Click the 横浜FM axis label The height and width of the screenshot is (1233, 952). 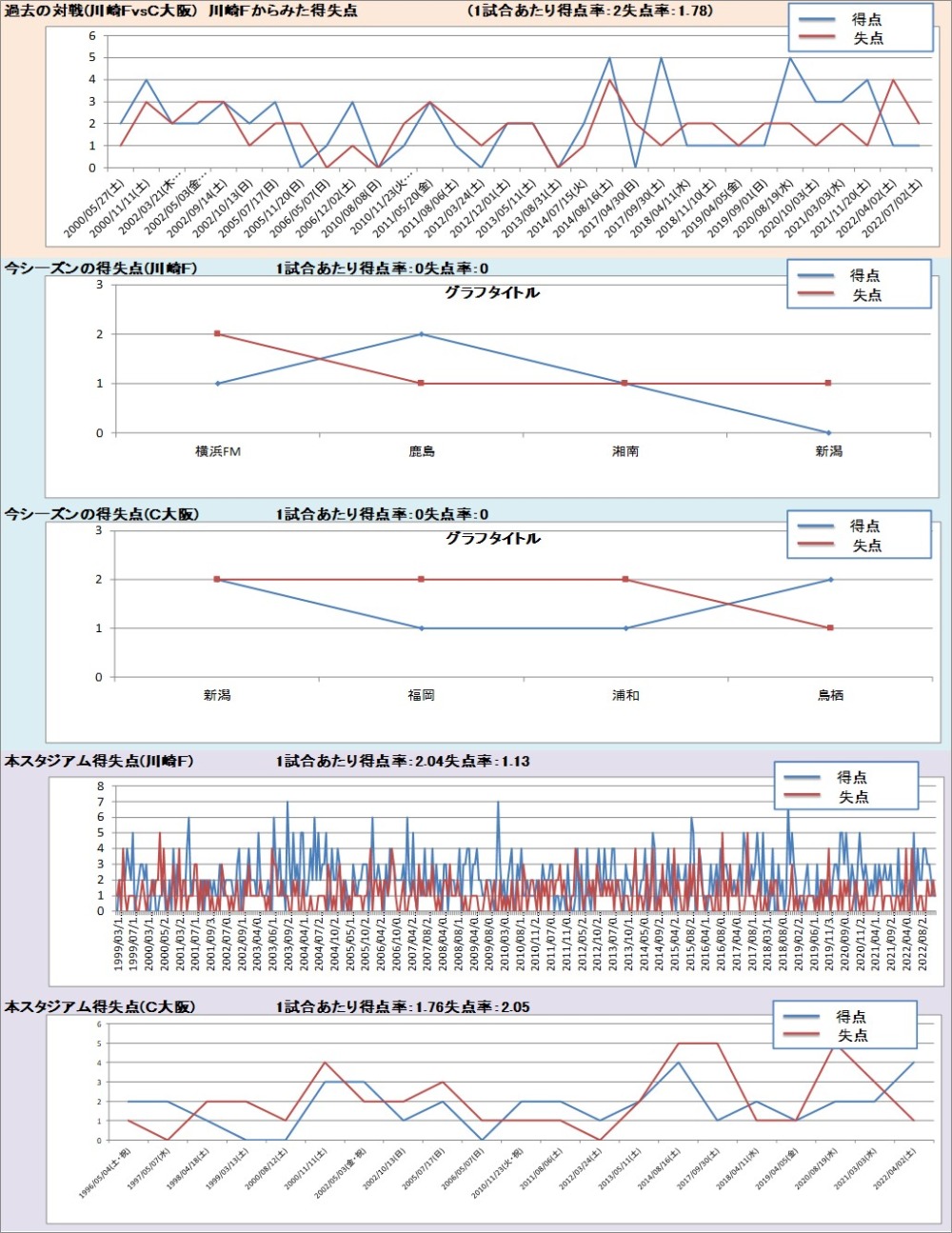(x=218, y=451)
